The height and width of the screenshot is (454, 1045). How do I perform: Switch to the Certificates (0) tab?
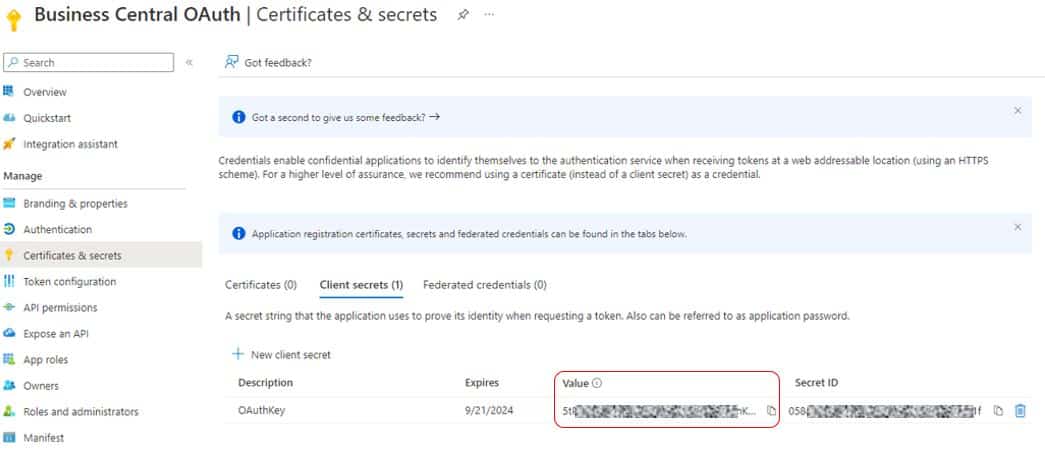coord(260,285)
